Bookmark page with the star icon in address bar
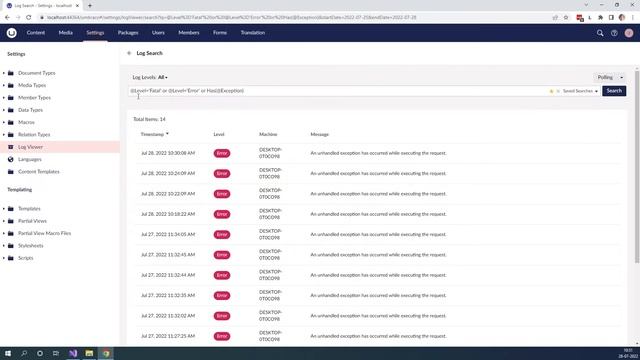The image size is (640, 360). click(566, 18)
